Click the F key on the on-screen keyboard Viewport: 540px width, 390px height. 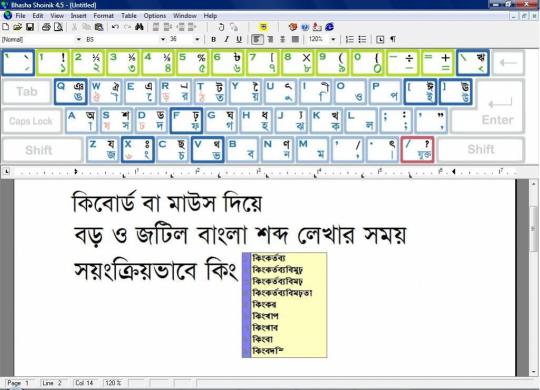[186, 121]
